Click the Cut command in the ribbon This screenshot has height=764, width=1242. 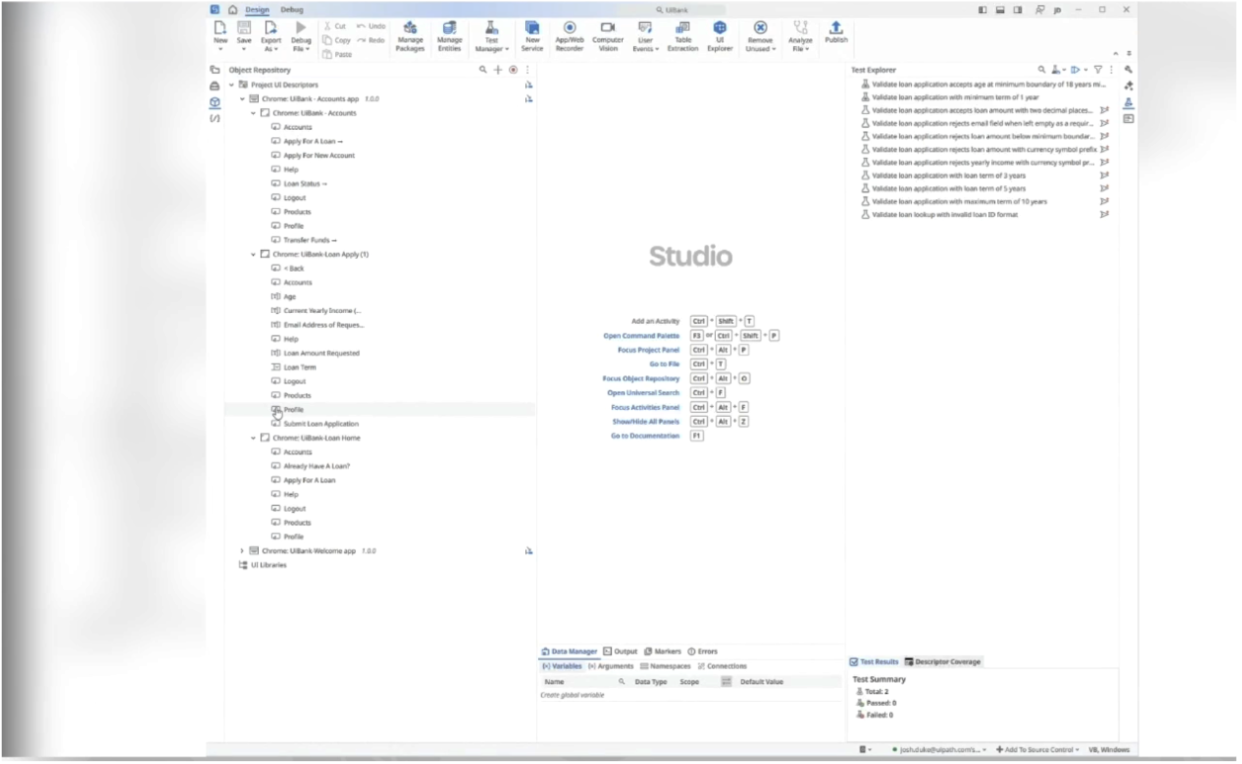335,26
